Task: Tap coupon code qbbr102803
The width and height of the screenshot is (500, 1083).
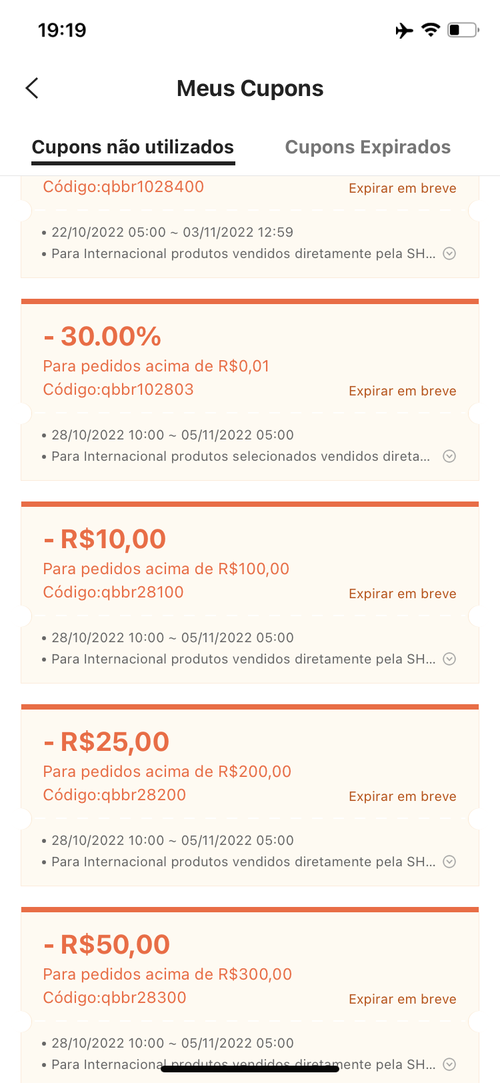Action: 118,390
